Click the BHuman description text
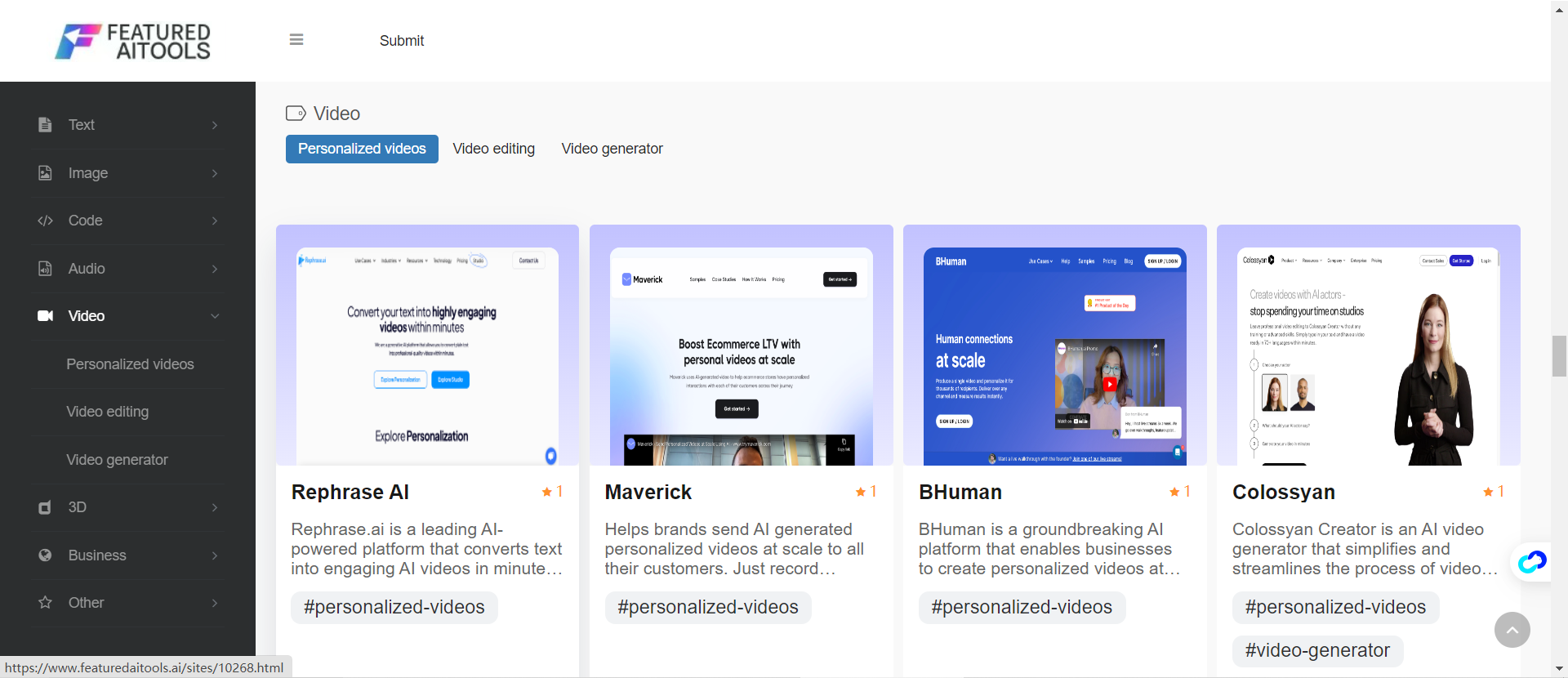Image resolution: width=1568 pixels, height=678 pixels. [x=1049, y=549]
